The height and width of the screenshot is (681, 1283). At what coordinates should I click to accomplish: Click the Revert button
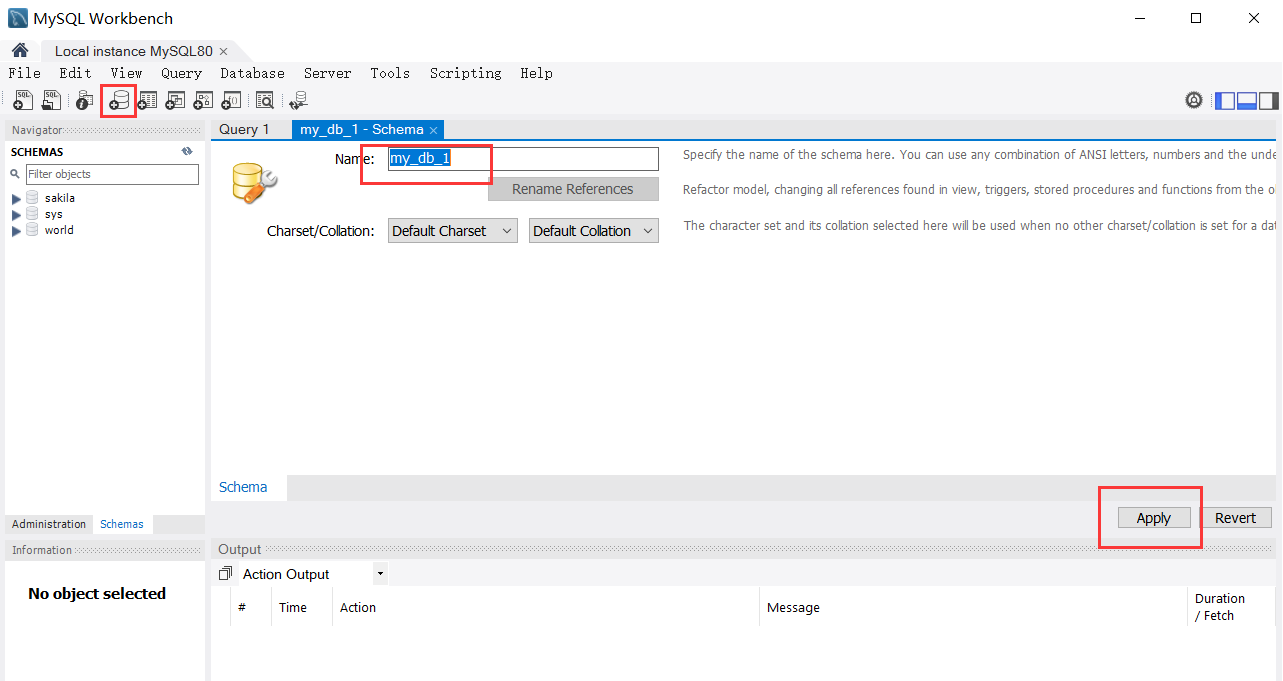[1236, 518]
